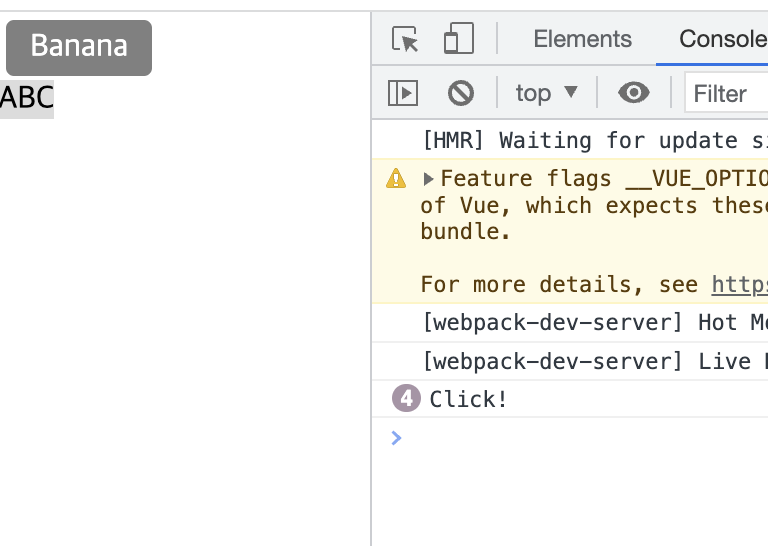This screenshot has width=768, height=546.
Task: Open the top JavaScript context dropdown
Action: 547,93
